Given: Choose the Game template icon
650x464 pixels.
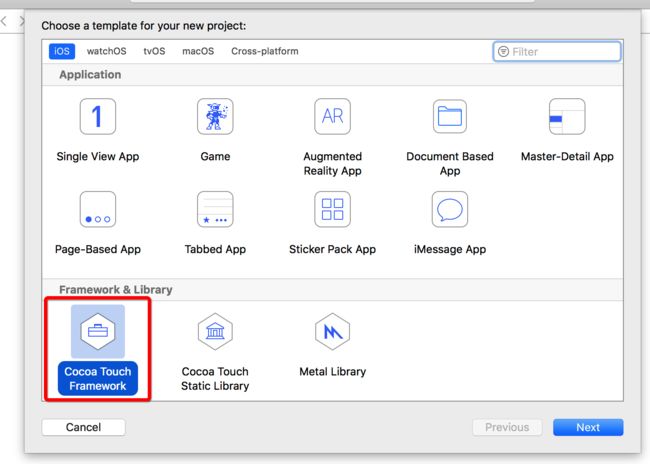Looking at the screenshot, I should [x=215, y=117].
